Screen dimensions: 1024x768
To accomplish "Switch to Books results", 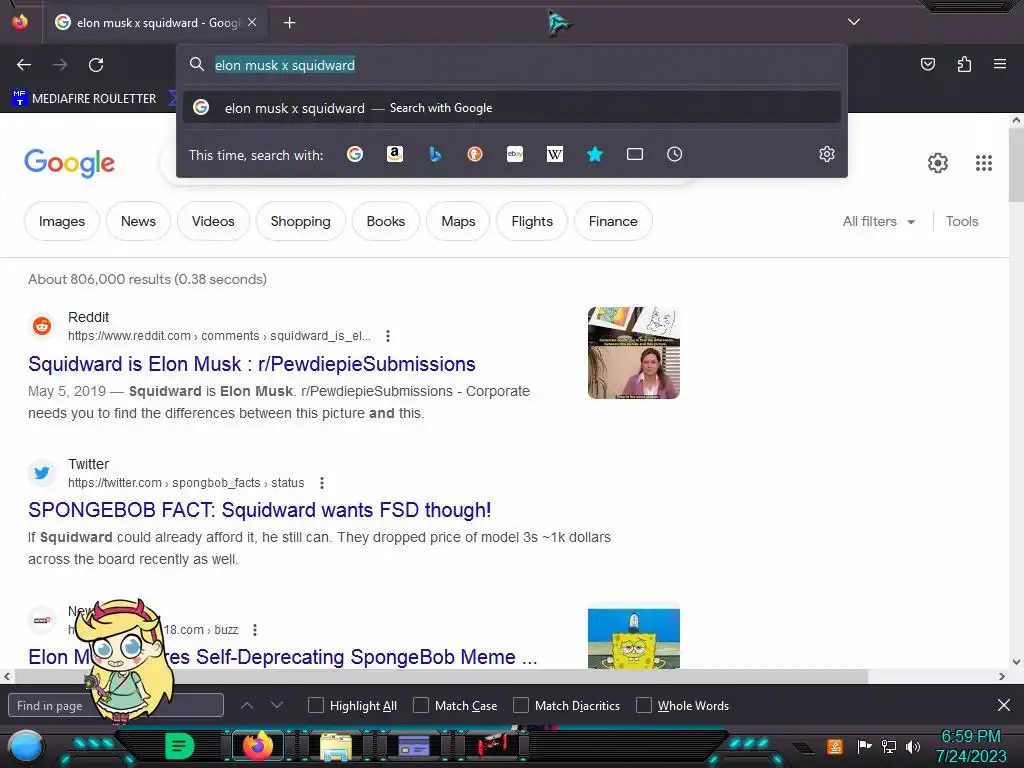I will pyautogui.click(x=385, y=221).
